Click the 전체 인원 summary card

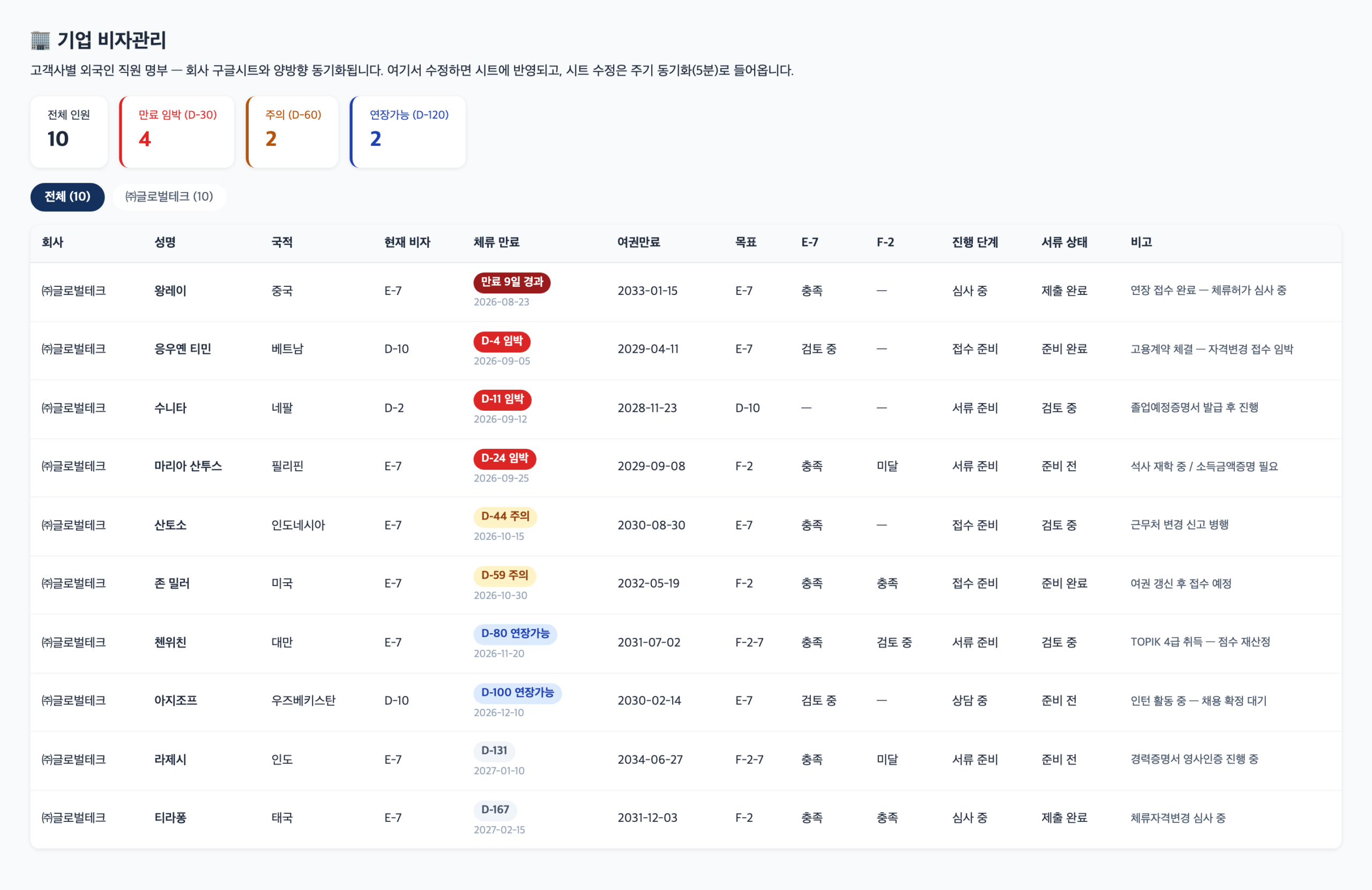pos(69,131)
